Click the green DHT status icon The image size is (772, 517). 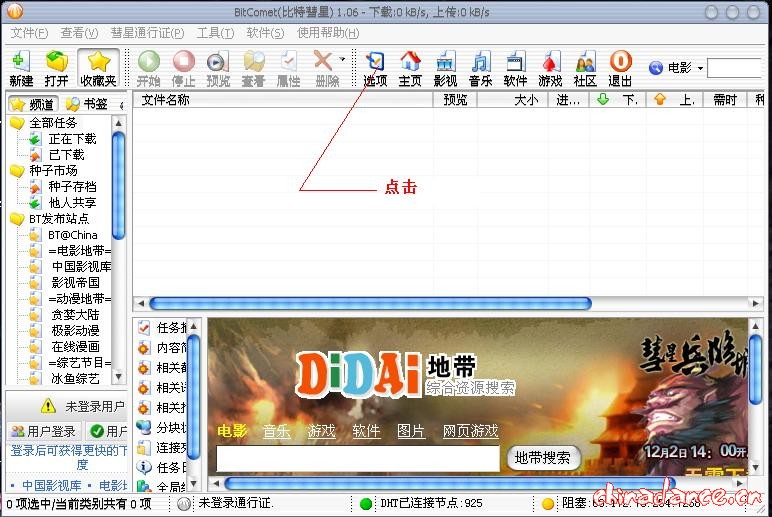(366, 504)
